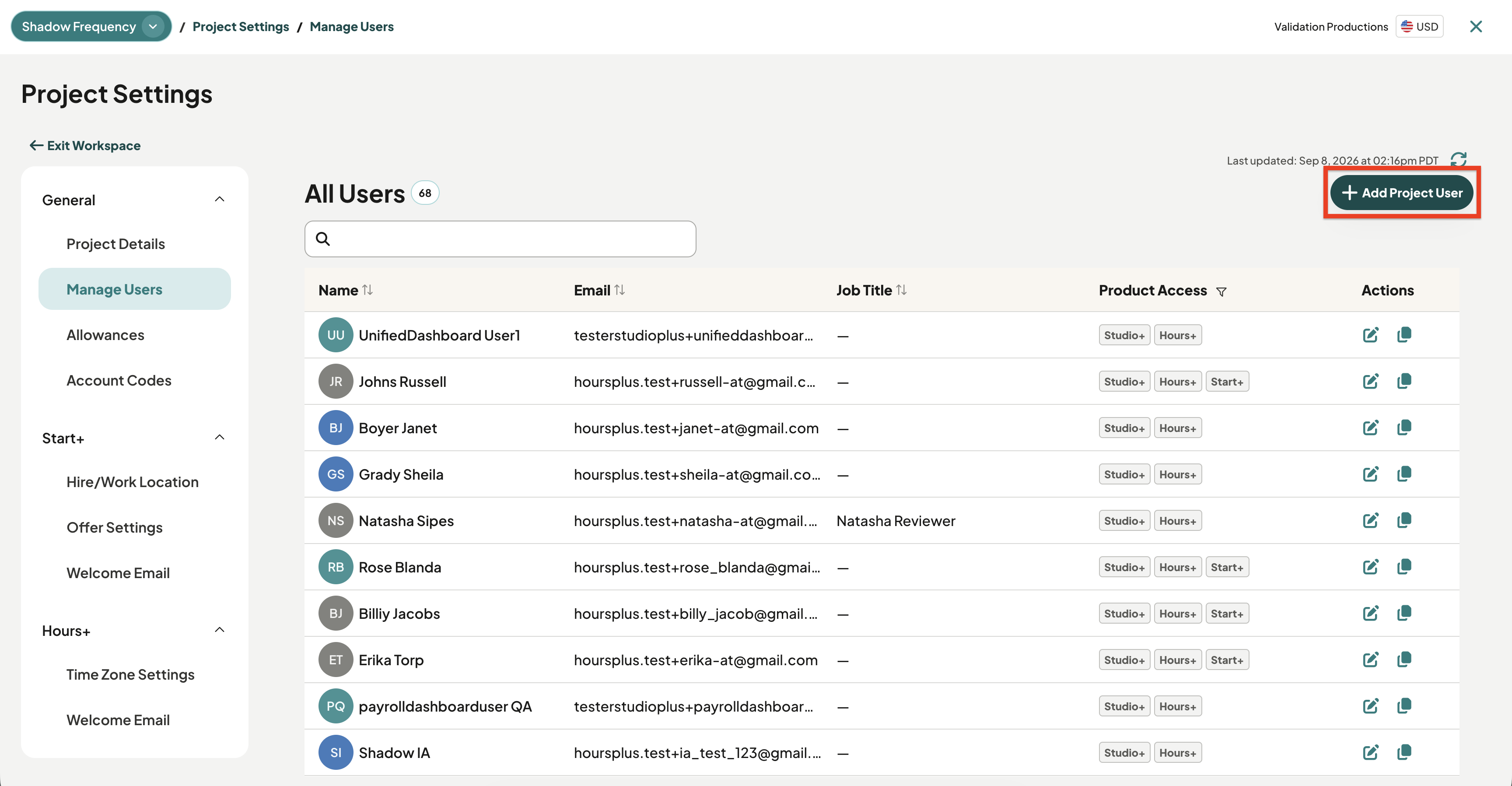Collapse the General sidebar section

point(220,200)
